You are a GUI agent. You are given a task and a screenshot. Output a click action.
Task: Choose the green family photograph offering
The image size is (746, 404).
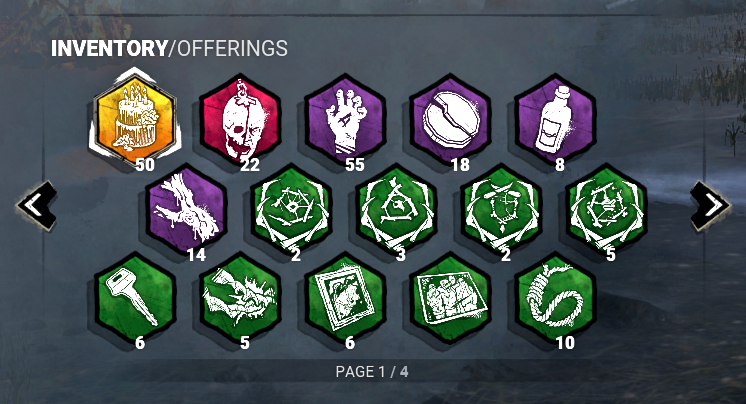coord(450,297)
